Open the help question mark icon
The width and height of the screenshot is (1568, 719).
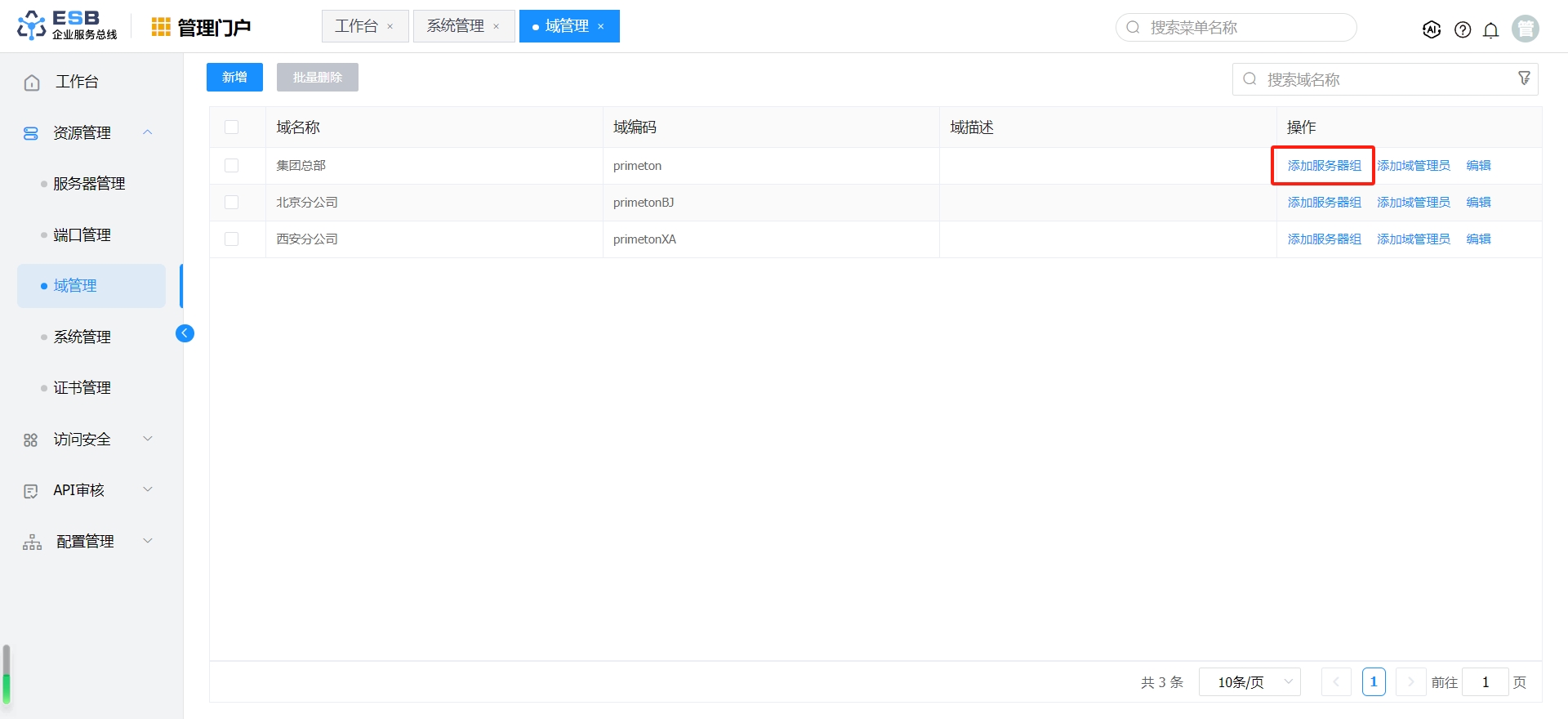(1463, 30)
